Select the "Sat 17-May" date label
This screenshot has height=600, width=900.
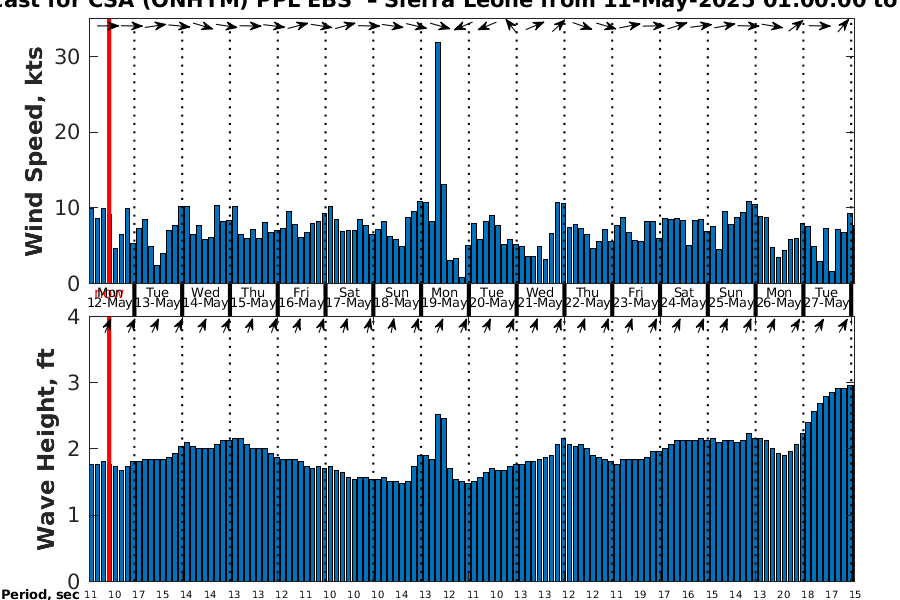tap(349, 297)
